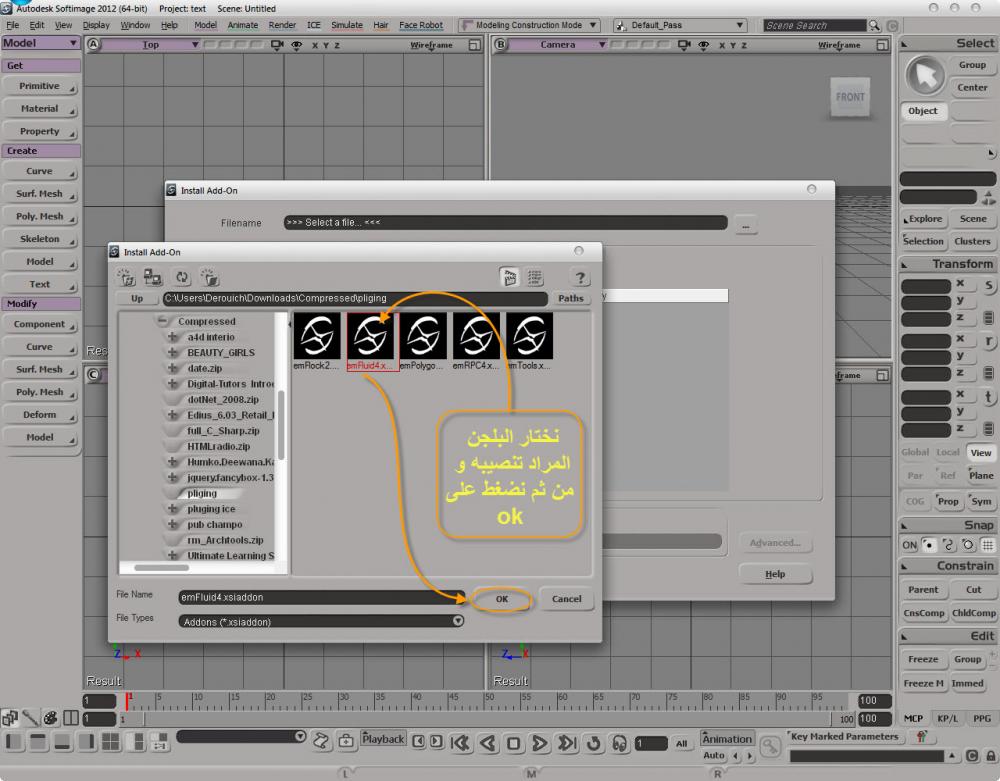Switch file browser to thumbnail view
Image resolution: width=1000 pixels, height=781 pixels.
pyautogui.click(x=510, y=277)
